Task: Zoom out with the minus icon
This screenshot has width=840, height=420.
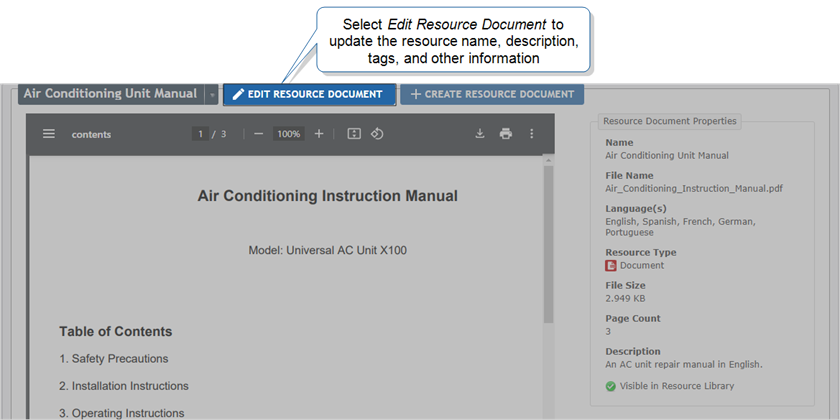Action: [x=259, y=134]
